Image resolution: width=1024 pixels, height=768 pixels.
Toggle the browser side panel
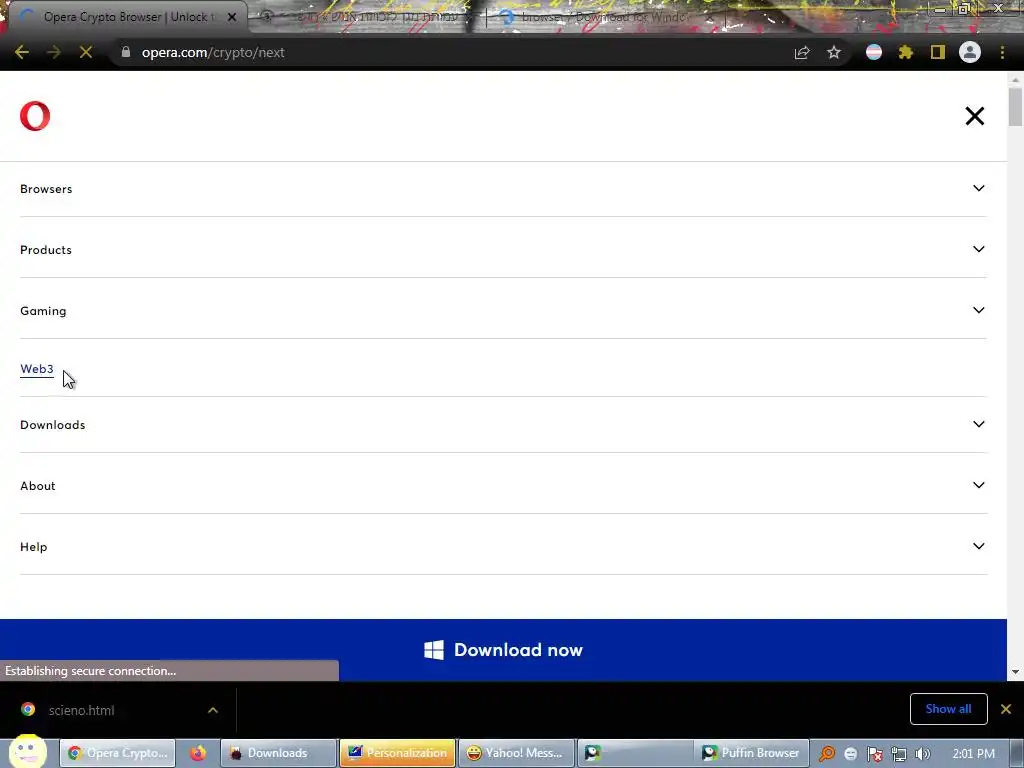coord(938,52)
